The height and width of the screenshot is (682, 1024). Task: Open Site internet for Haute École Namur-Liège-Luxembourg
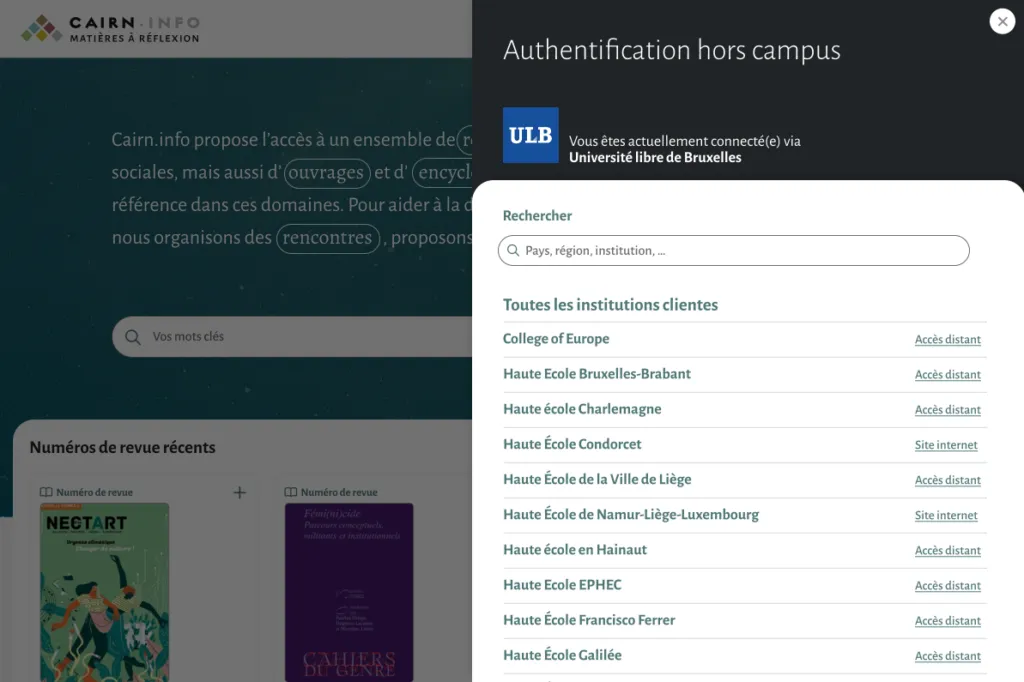tap(946, 515)
